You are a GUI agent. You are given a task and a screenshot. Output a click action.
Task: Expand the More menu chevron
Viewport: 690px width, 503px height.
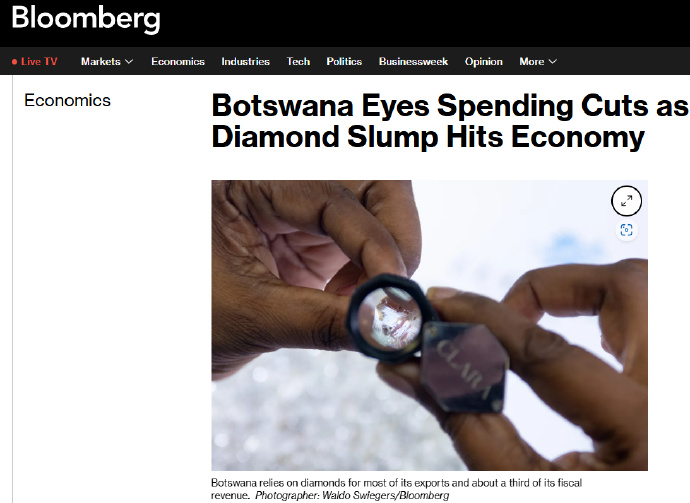coord(553,62)
